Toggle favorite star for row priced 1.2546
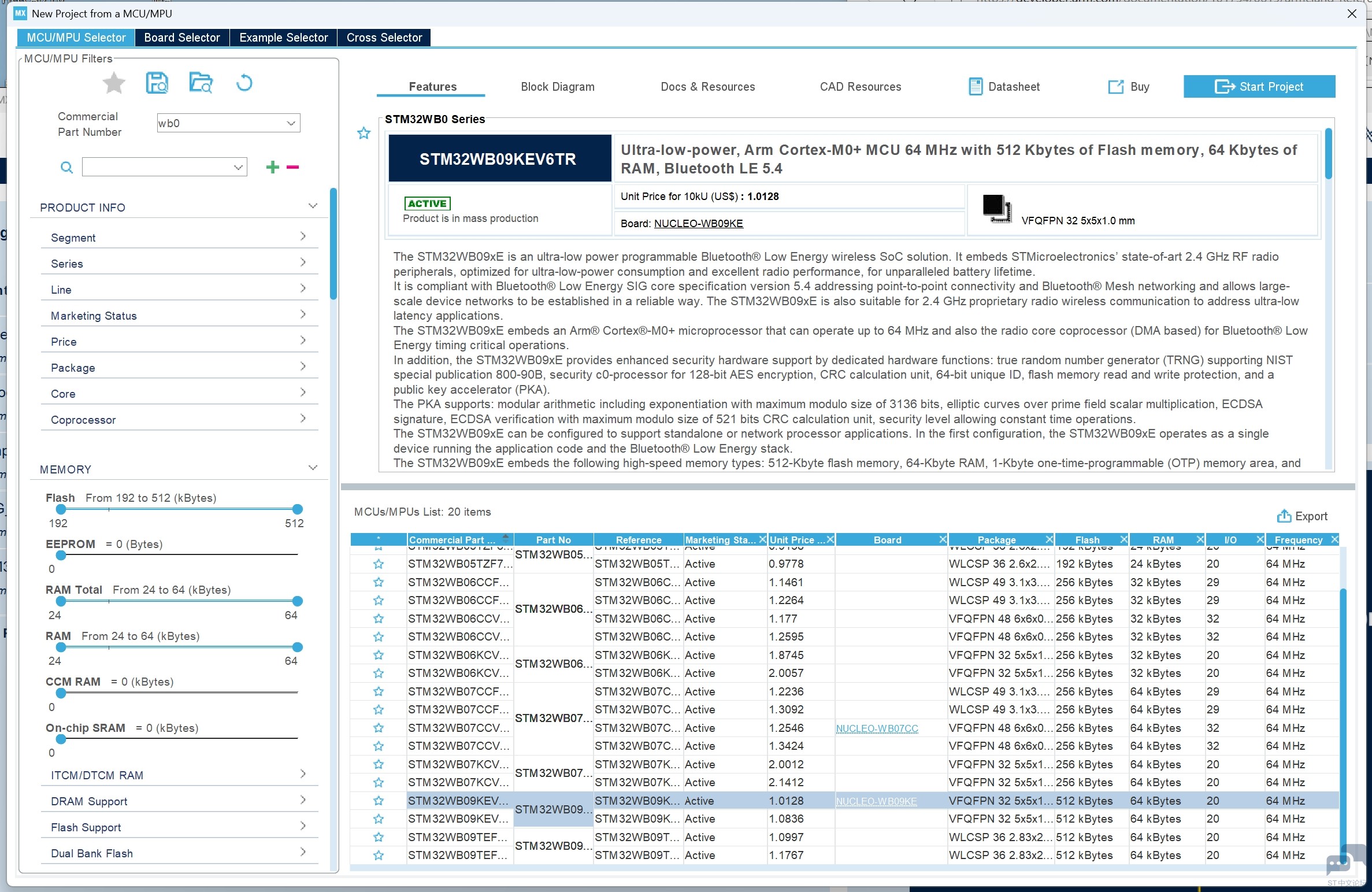Viewport: 1372px width, 892px height. pyautogui.click(x=379, y=728)
